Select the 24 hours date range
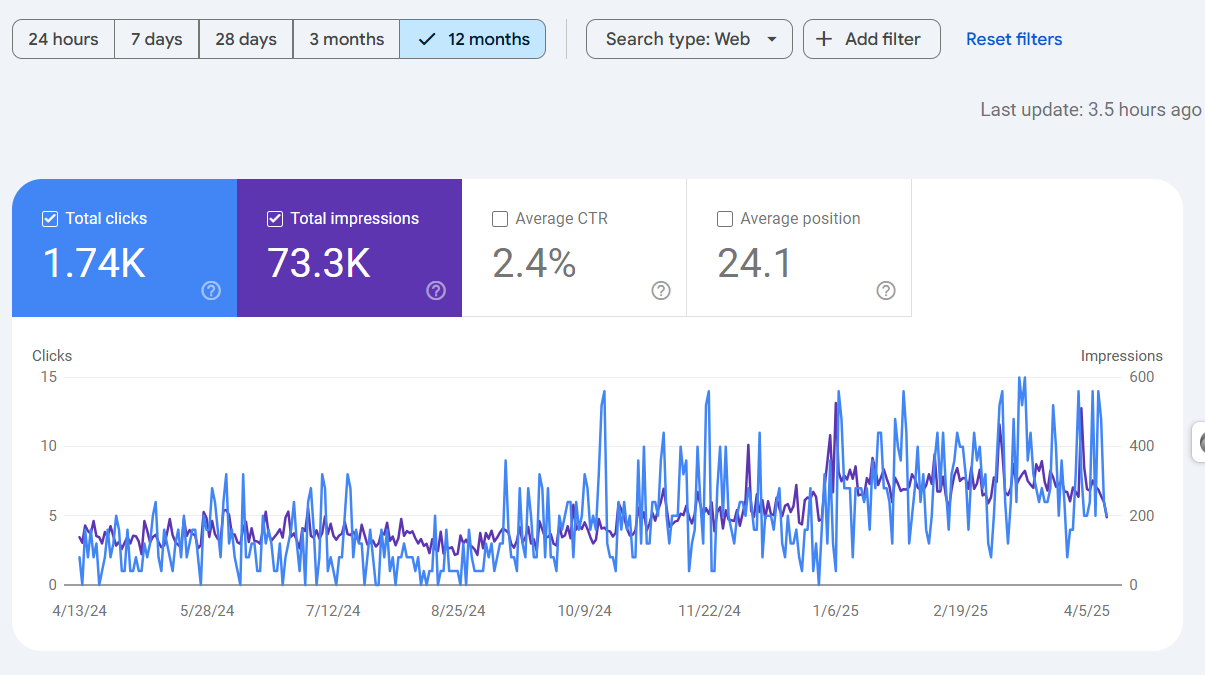Image resolution: width=1205 pixels, height=675 pixels. [x=63, y=39]
